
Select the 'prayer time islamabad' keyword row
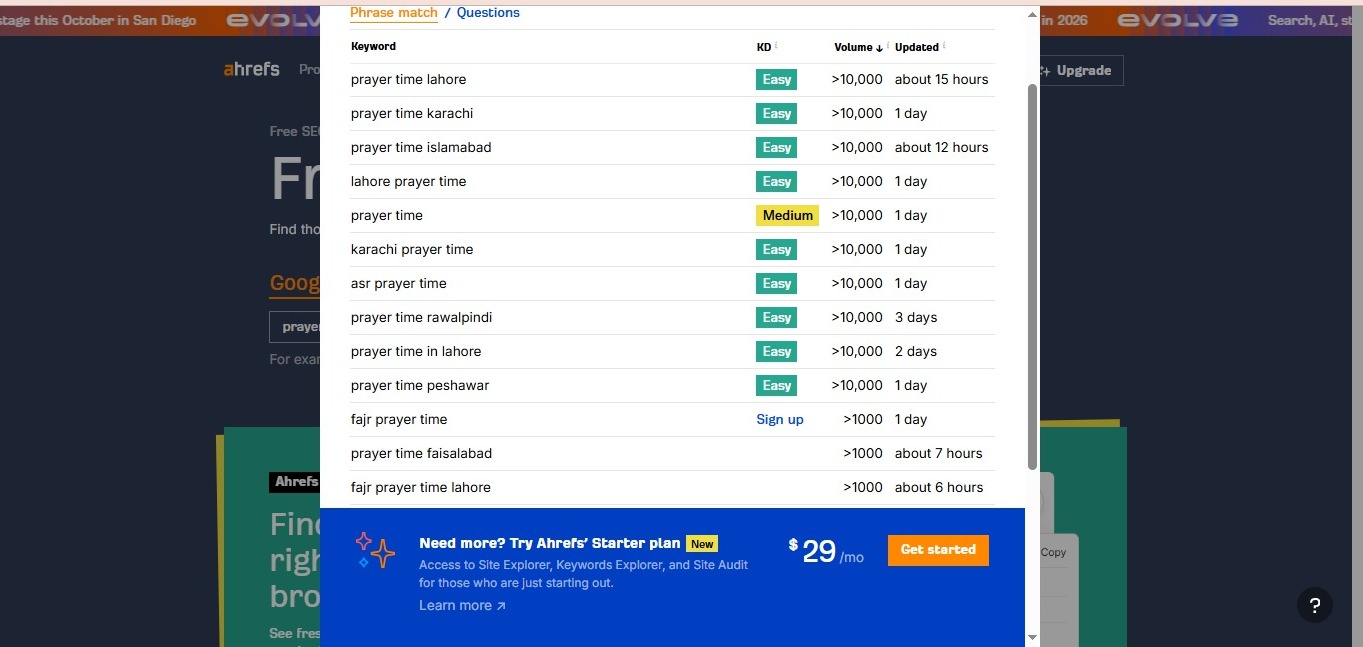pyautogui.click(x=421, y=148)
